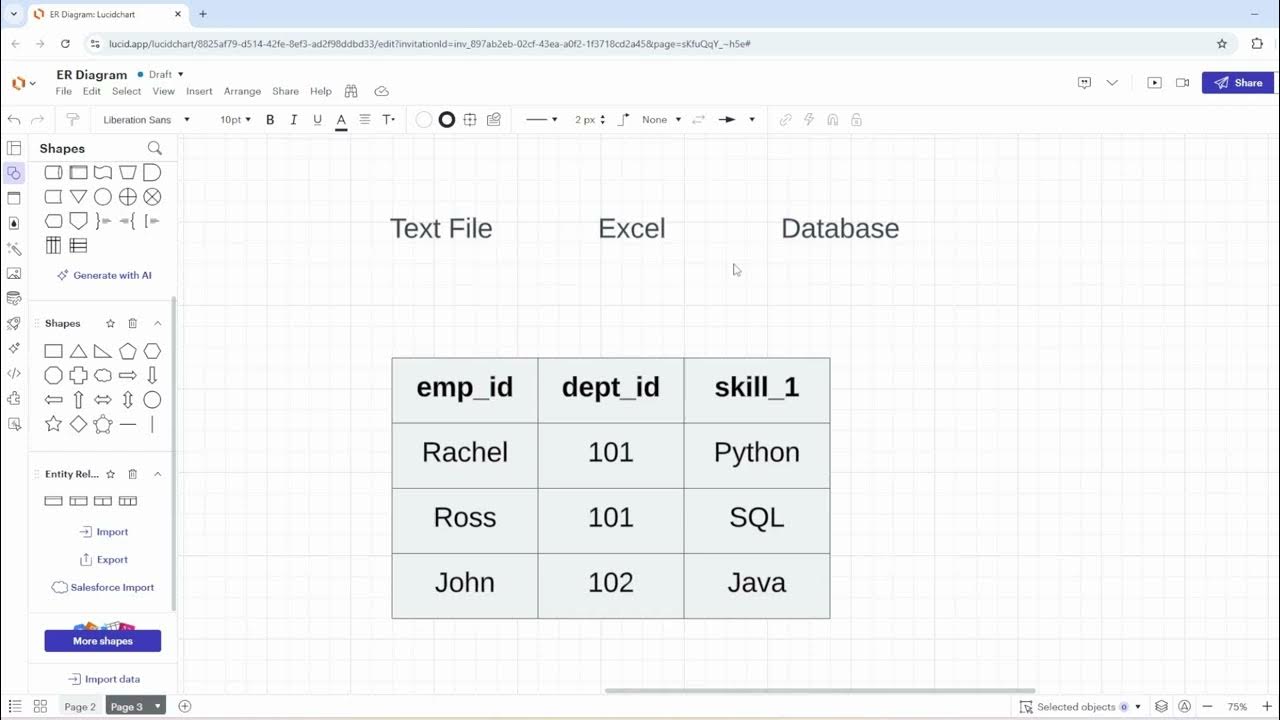Viewport: 1280px width, 720px height.
Task: Click the link icon in toolbar
Action: (x=786, y=119)
